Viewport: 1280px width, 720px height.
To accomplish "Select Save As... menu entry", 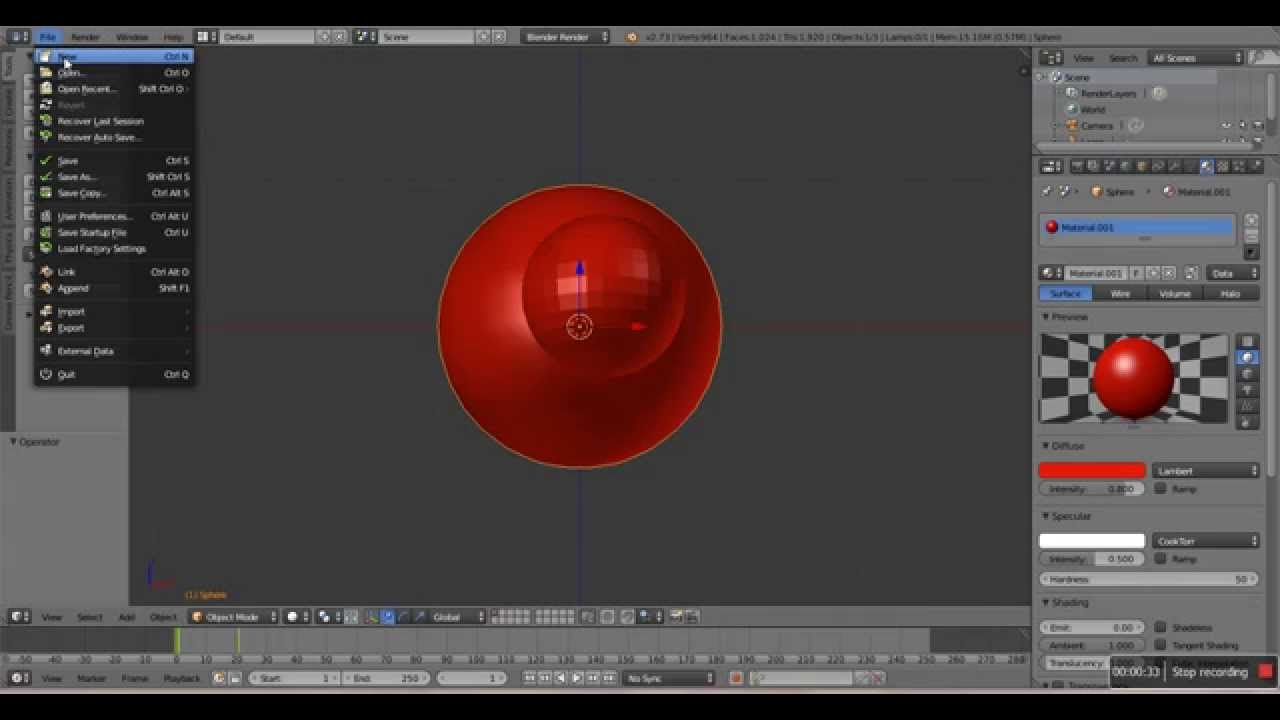I will click(x=114, y=177).
